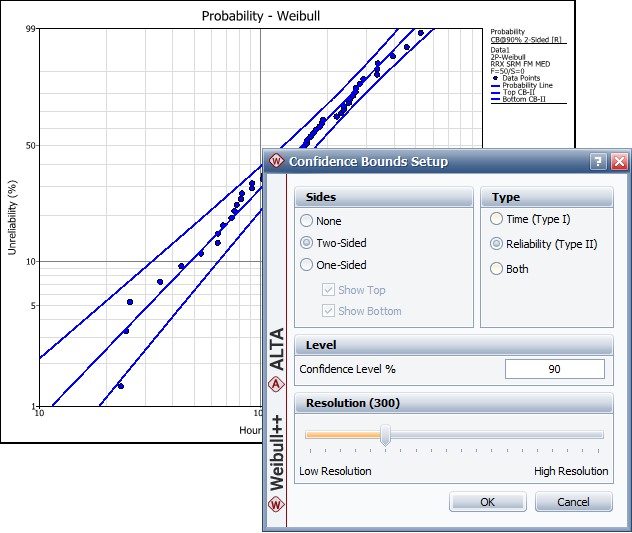This screenshot has width=632, height=533.
Task: Select the None sides option
Action: click(x=307, y=221)
